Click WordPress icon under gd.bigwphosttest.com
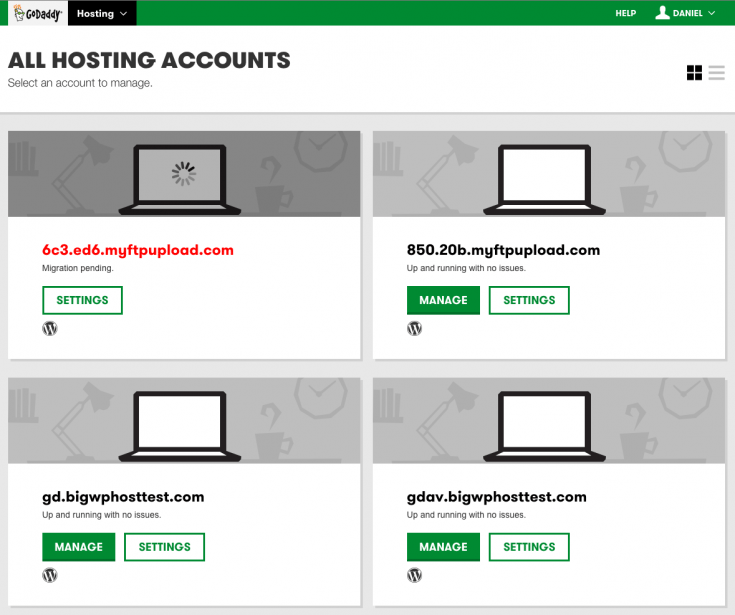Viewport: 735px width, 615px height. coord(50,575)
